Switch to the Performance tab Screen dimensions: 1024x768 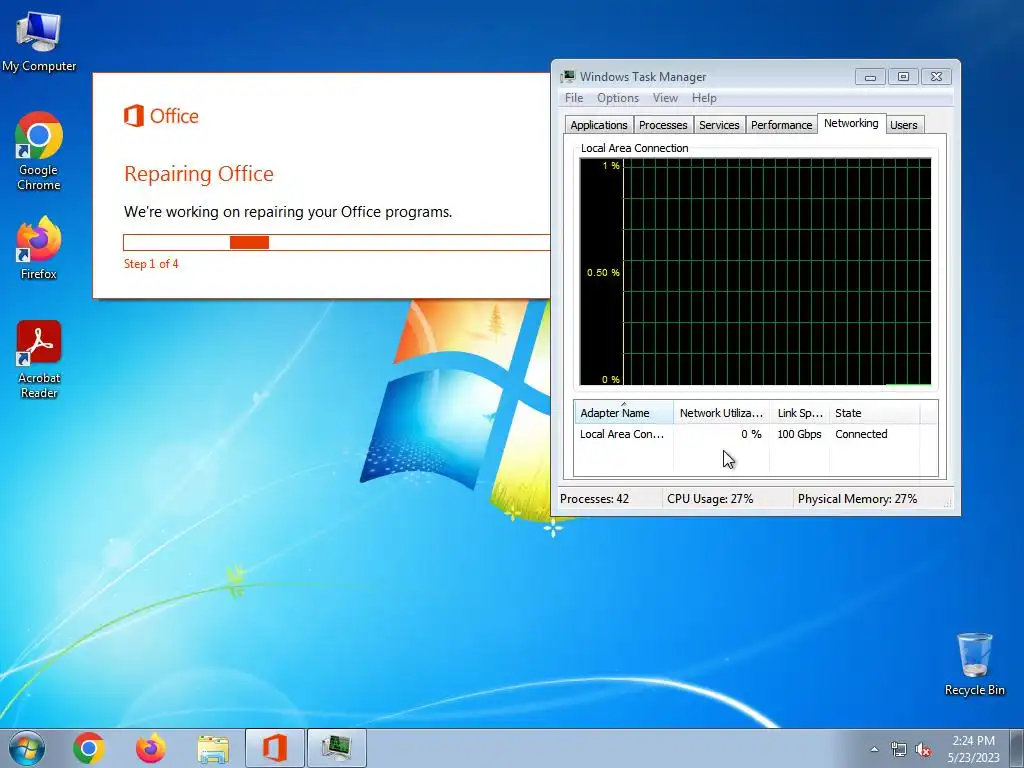pos(781,125)
